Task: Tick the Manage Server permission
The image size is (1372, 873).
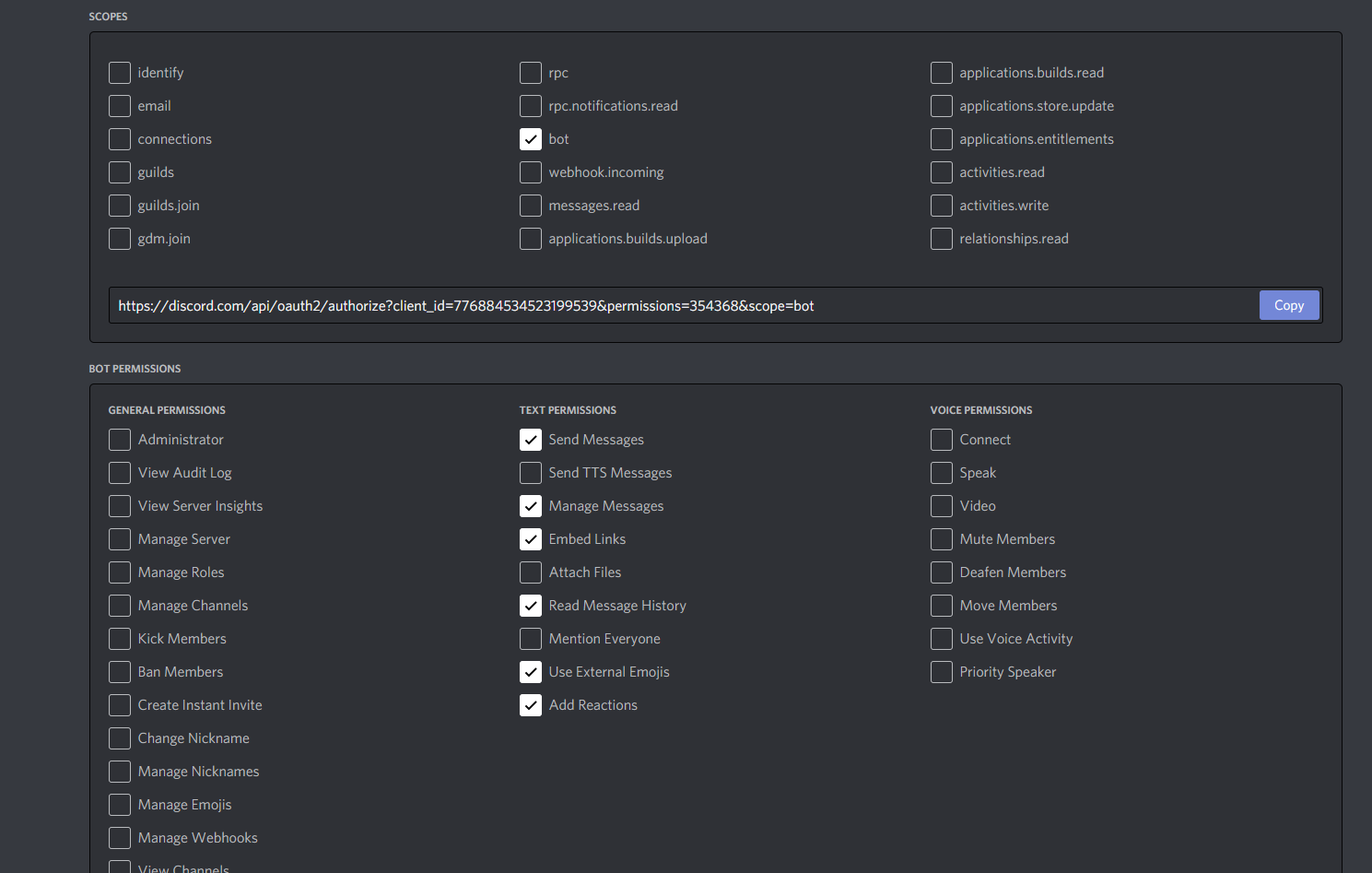Action: 120,539
